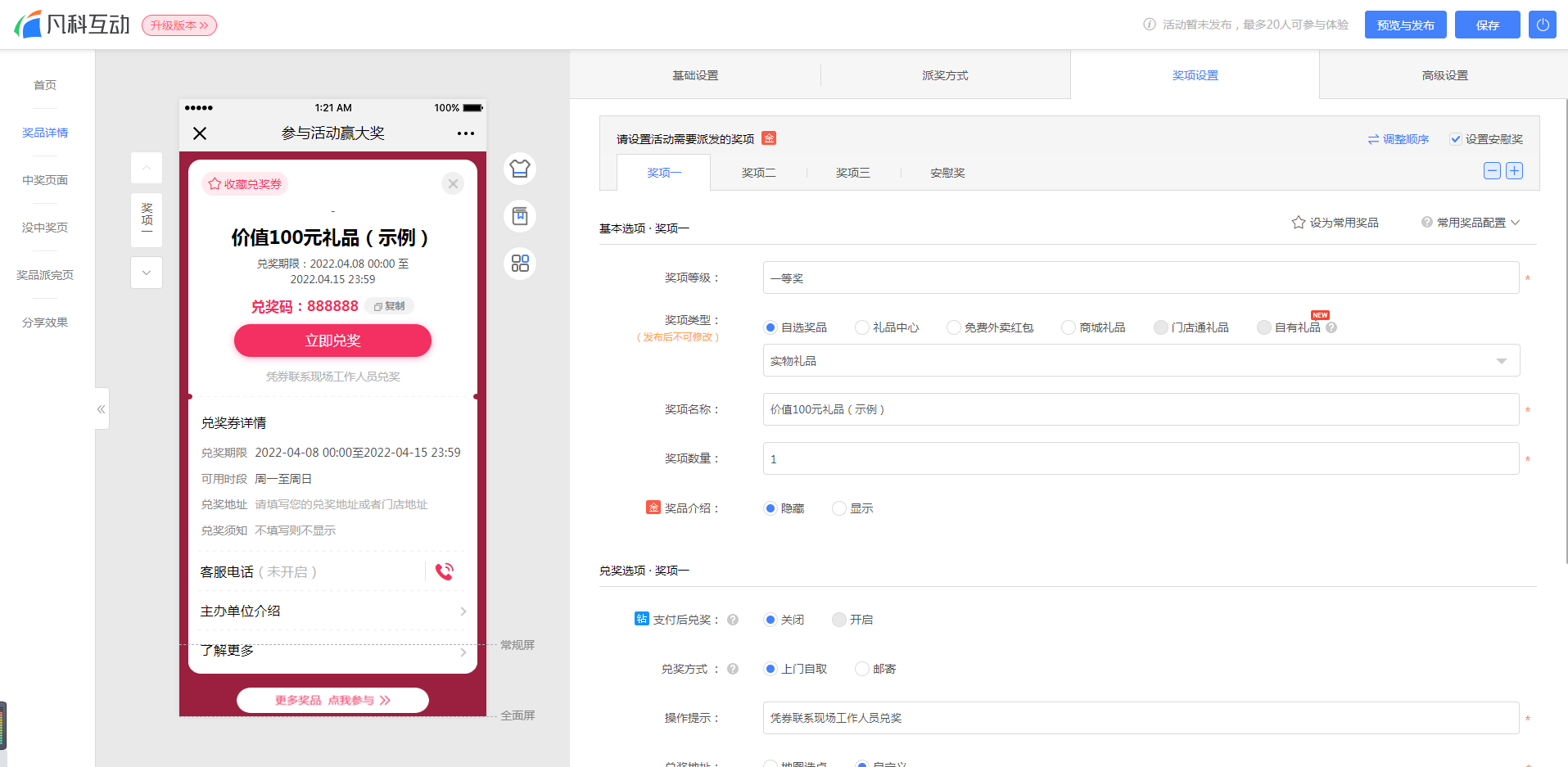The image size is (1568, 767).
Task: Click the 复制 copy code button
Action: [390, 306]
